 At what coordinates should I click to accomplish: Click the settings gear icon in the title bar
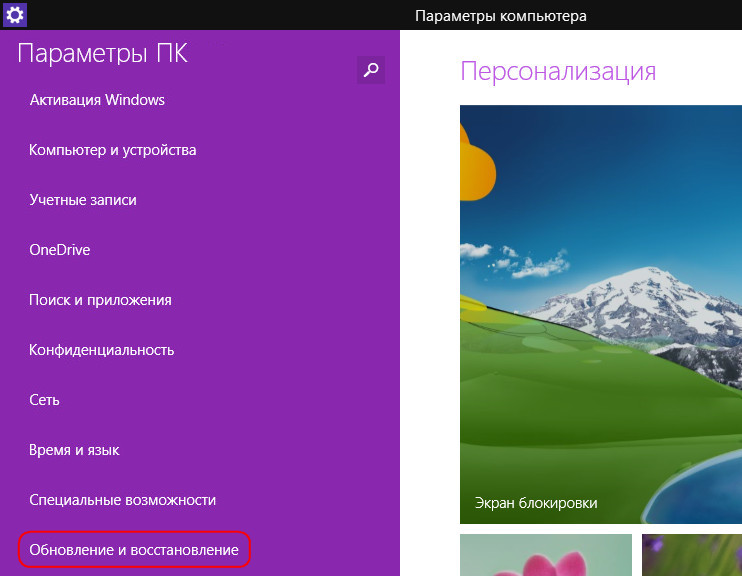coord(15,15)
